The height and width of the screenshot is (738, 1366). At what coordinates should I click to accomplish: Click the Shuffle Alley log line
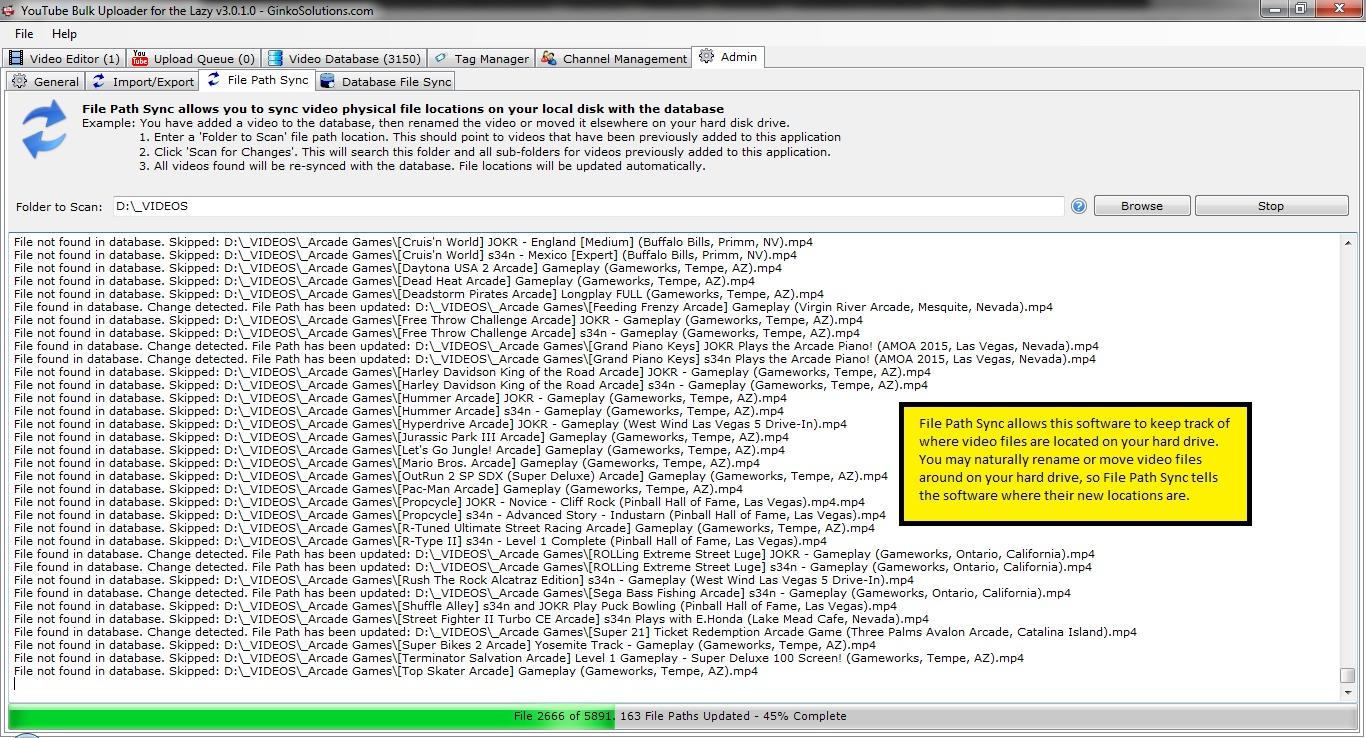[x=455, y=606]
